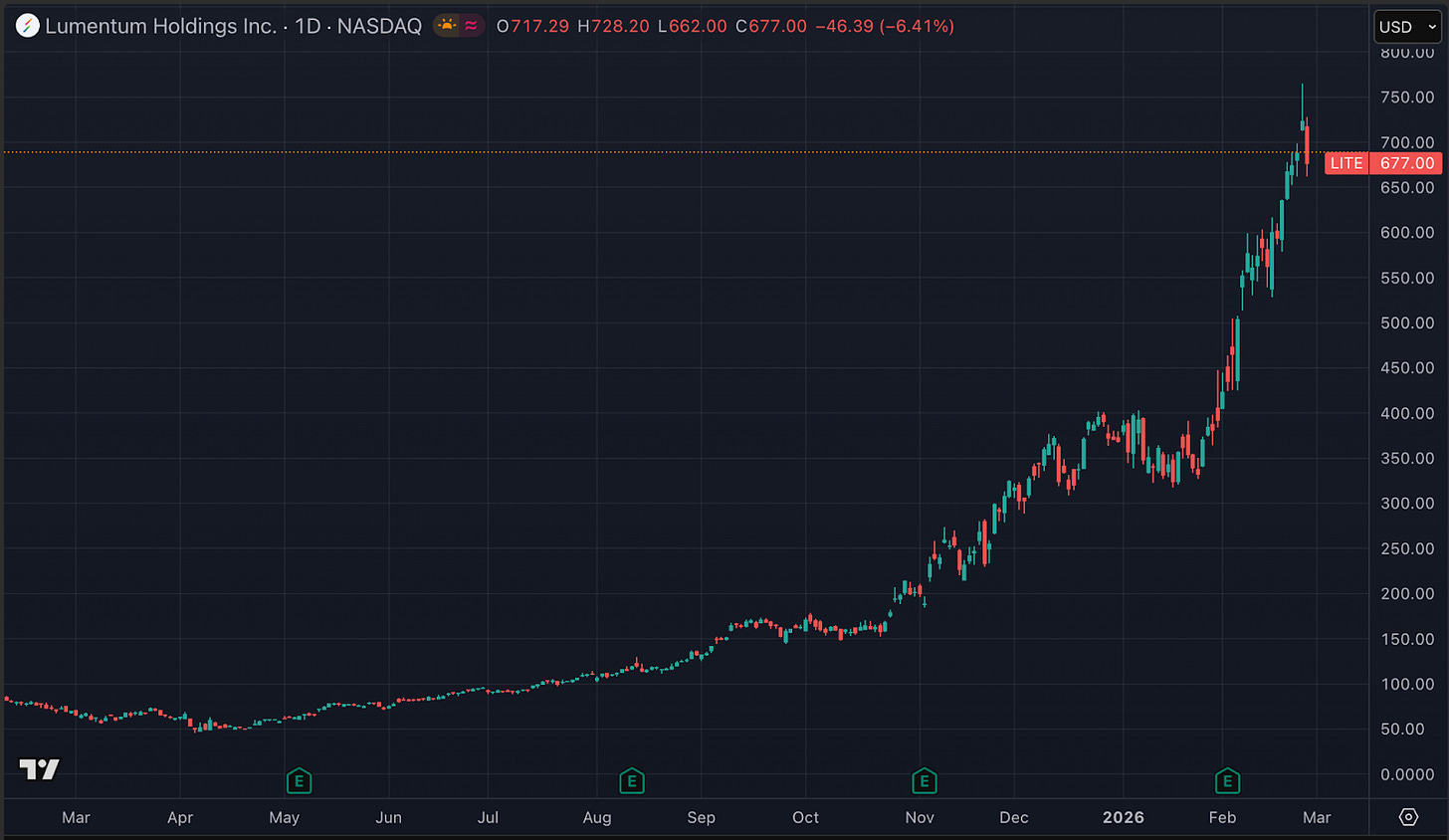Click the Sep label on time axis
The image size is (1449, 840).
[x=701, y=817]
